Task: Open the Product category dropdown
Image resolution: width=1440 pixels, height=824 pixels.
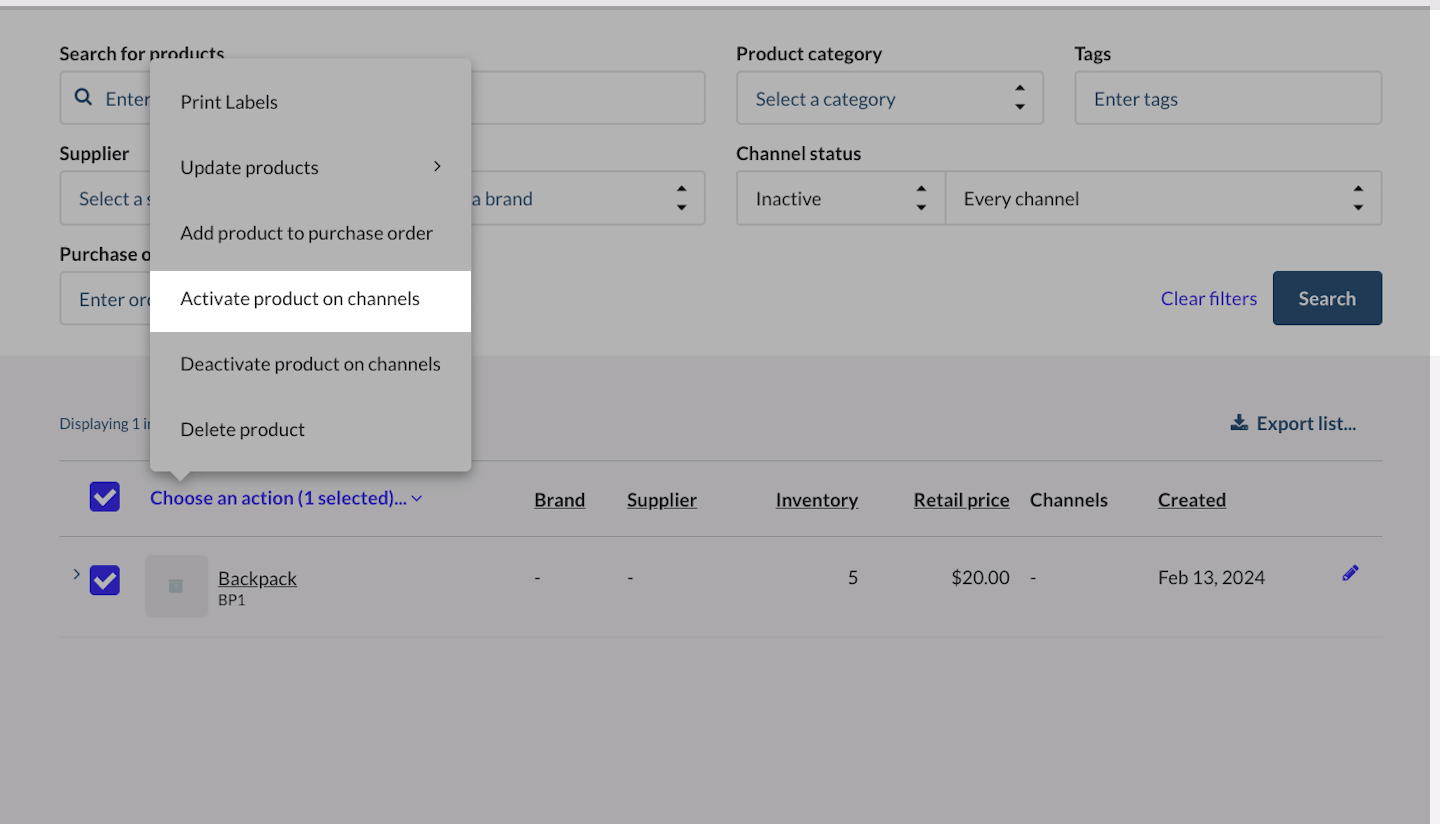Action: click(x=889, y=99)
